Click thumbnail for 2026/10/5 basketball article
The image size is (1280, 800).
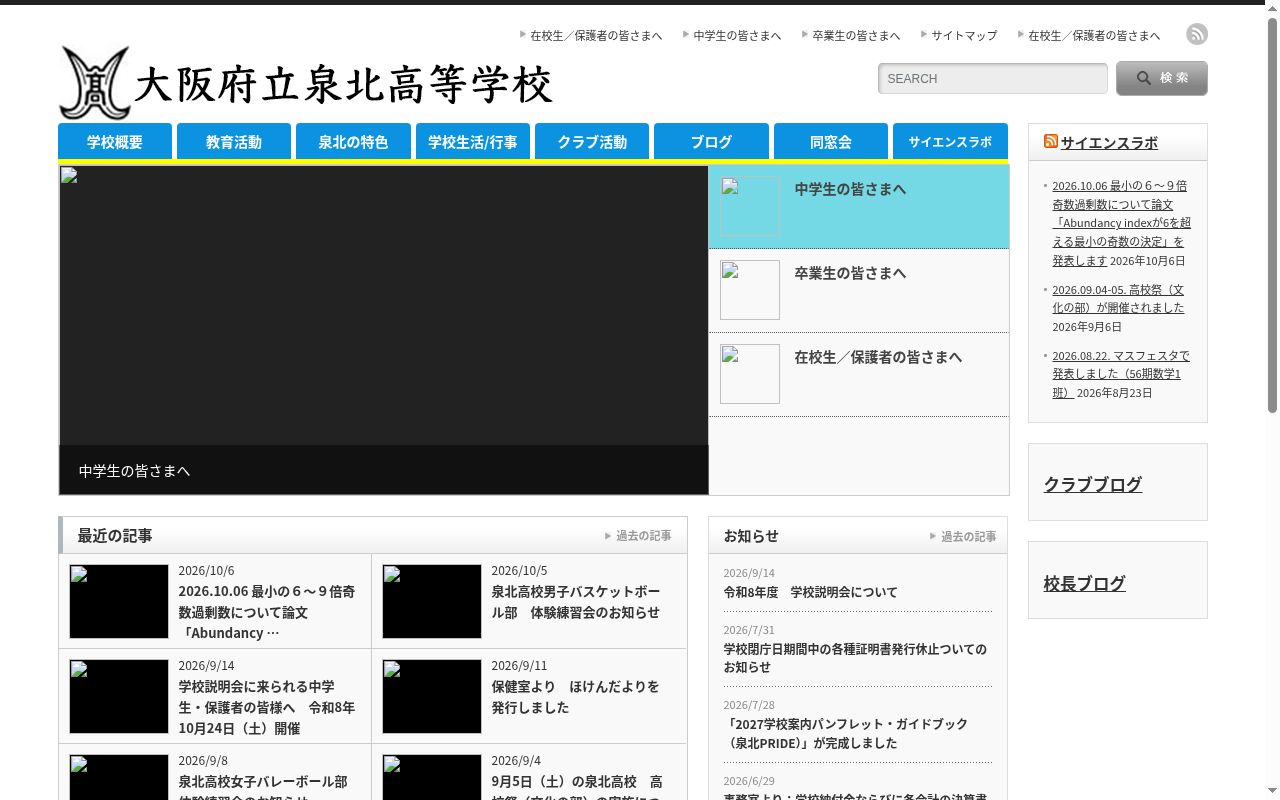(432, 602)
